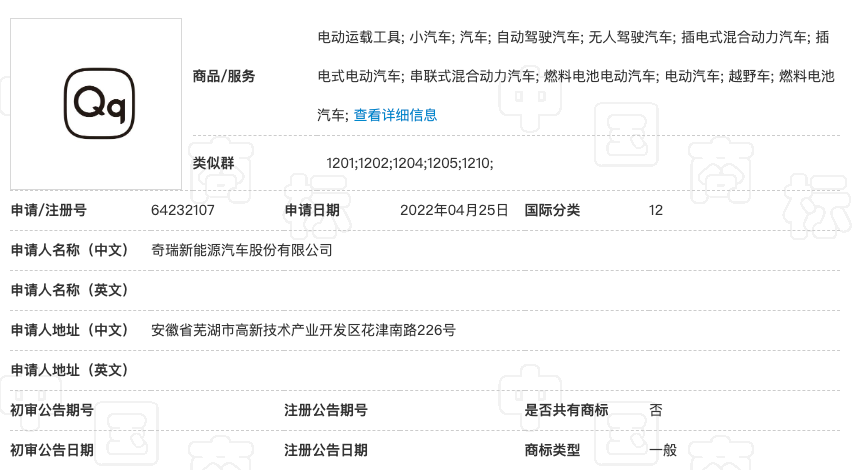Click the shared trademark value 否
Viewport: 863px width, 470px height.
[x=656, y=410]
